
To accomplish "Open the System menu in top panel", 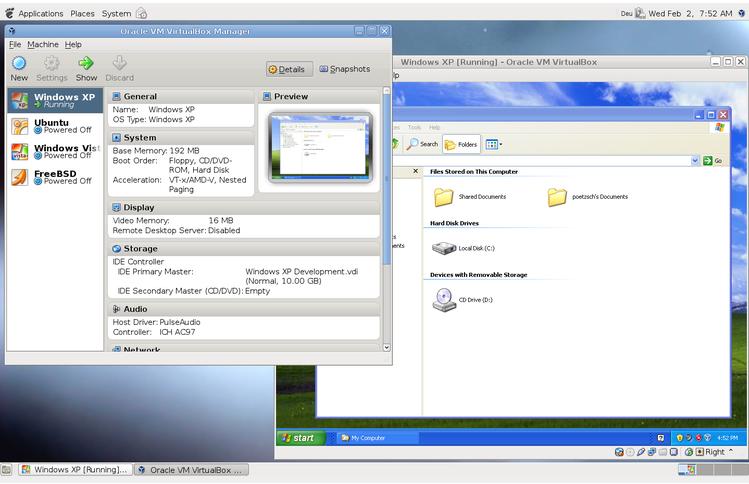I will [x=116, y=13].
